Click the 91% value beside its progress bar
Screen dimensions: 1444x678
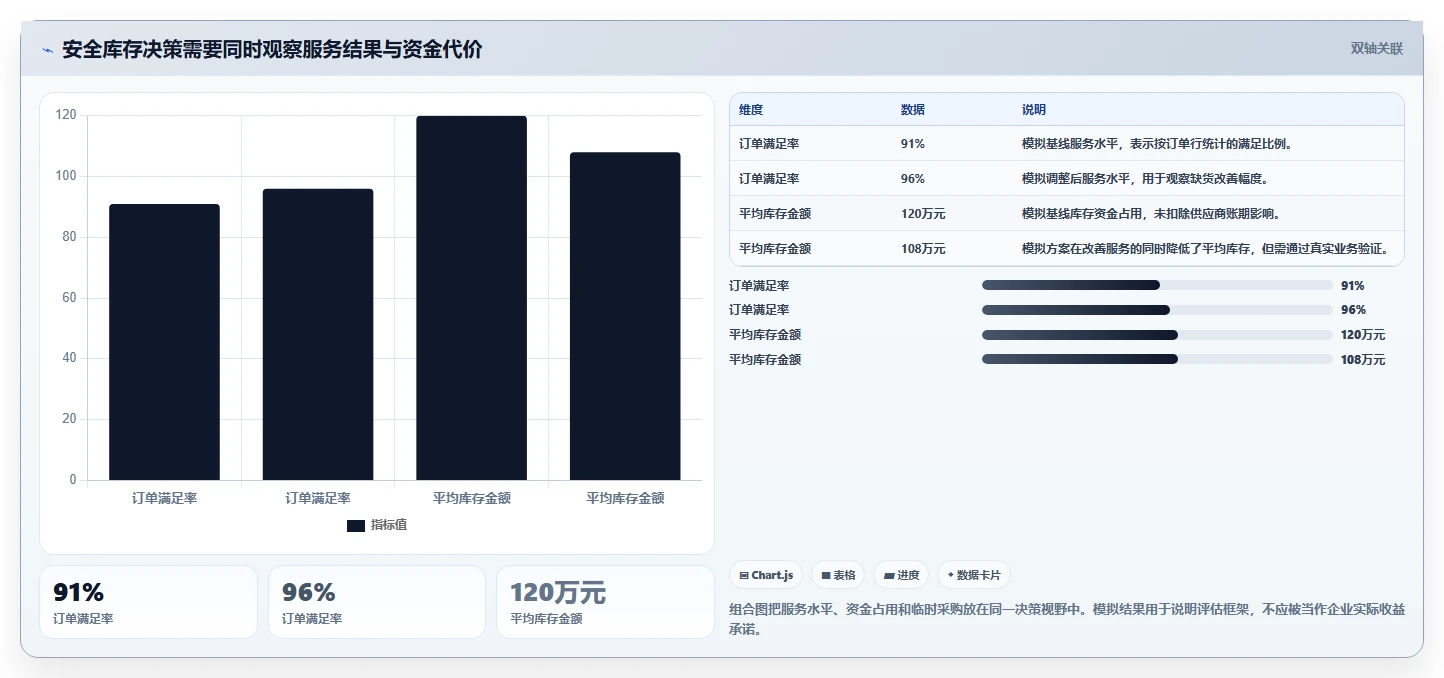point(1353,286)
